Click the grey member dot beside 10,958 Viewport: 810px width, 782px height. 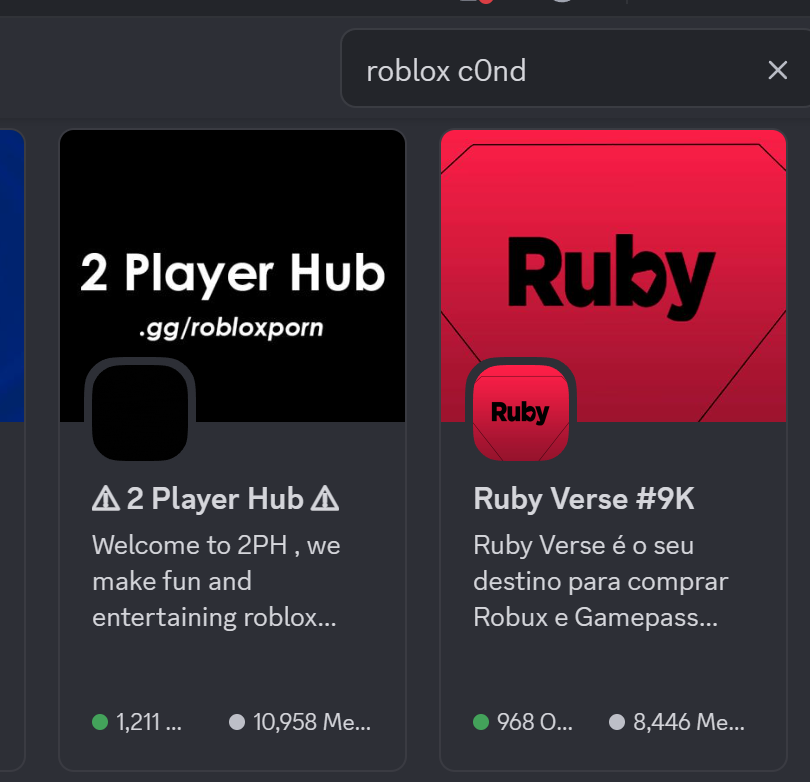click(237, 722)
